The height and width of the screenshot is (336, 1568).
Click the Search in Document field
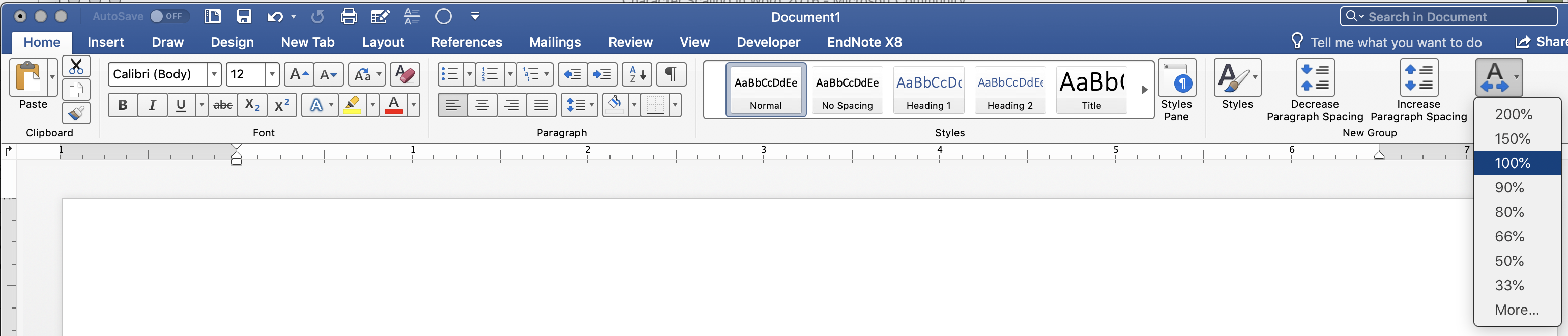pos(1448,17)
